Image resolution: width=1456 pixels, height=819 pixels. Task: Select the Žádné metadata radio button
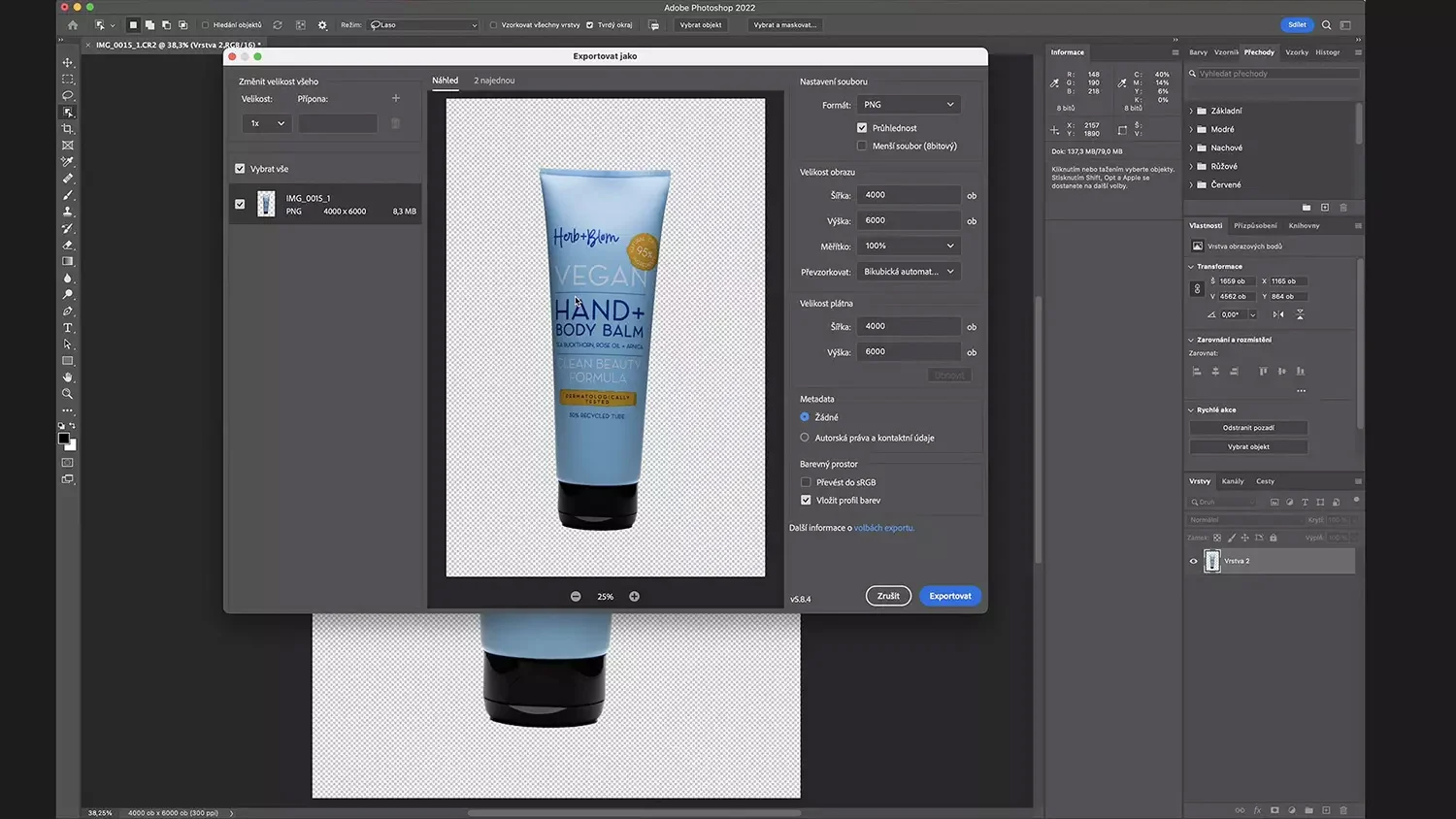pos(805,417)
